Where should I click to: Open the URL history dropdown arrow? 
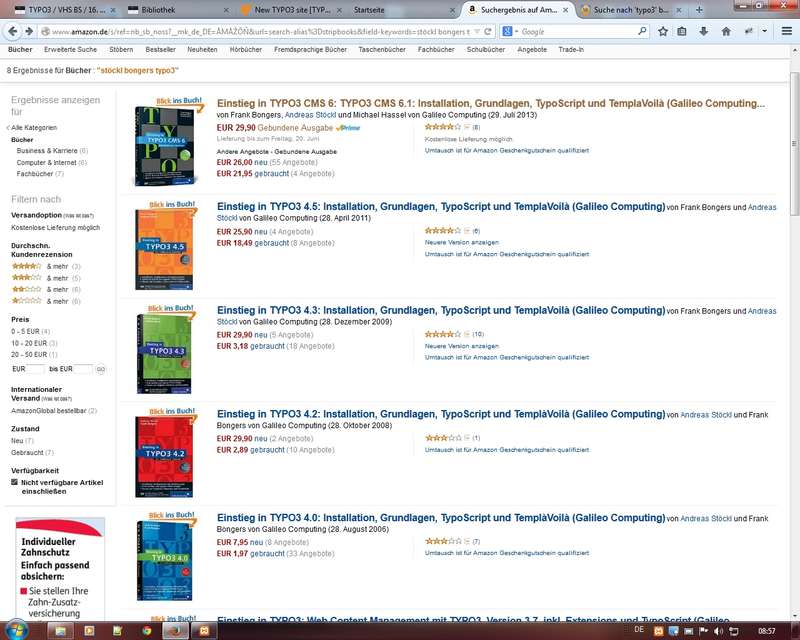[x=477, y=32]
